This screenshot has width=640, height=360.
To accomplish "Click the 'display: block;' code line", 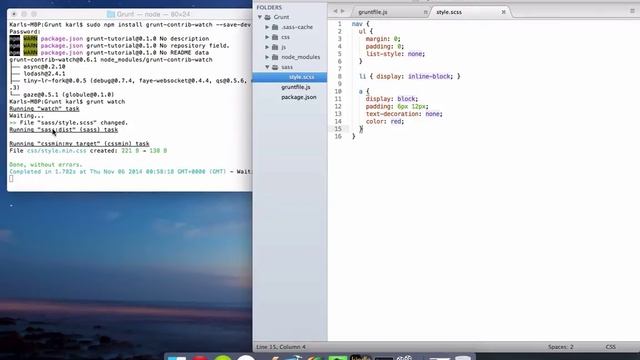I will [392, 99].
